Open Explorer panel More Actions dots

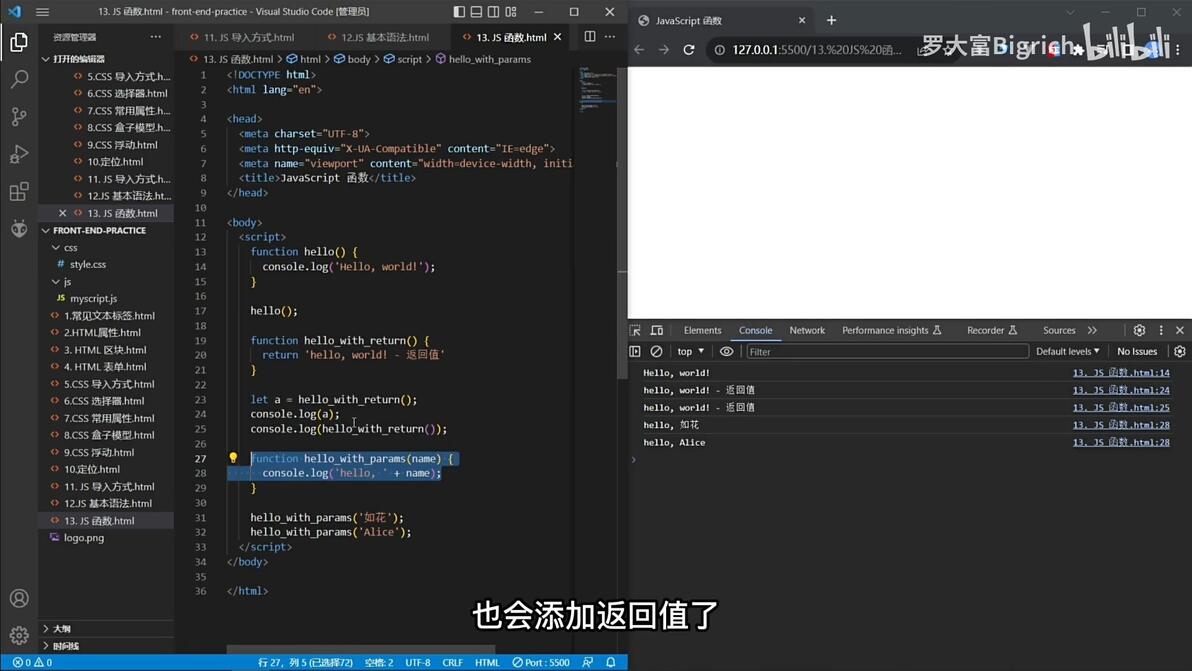(156, 36)
